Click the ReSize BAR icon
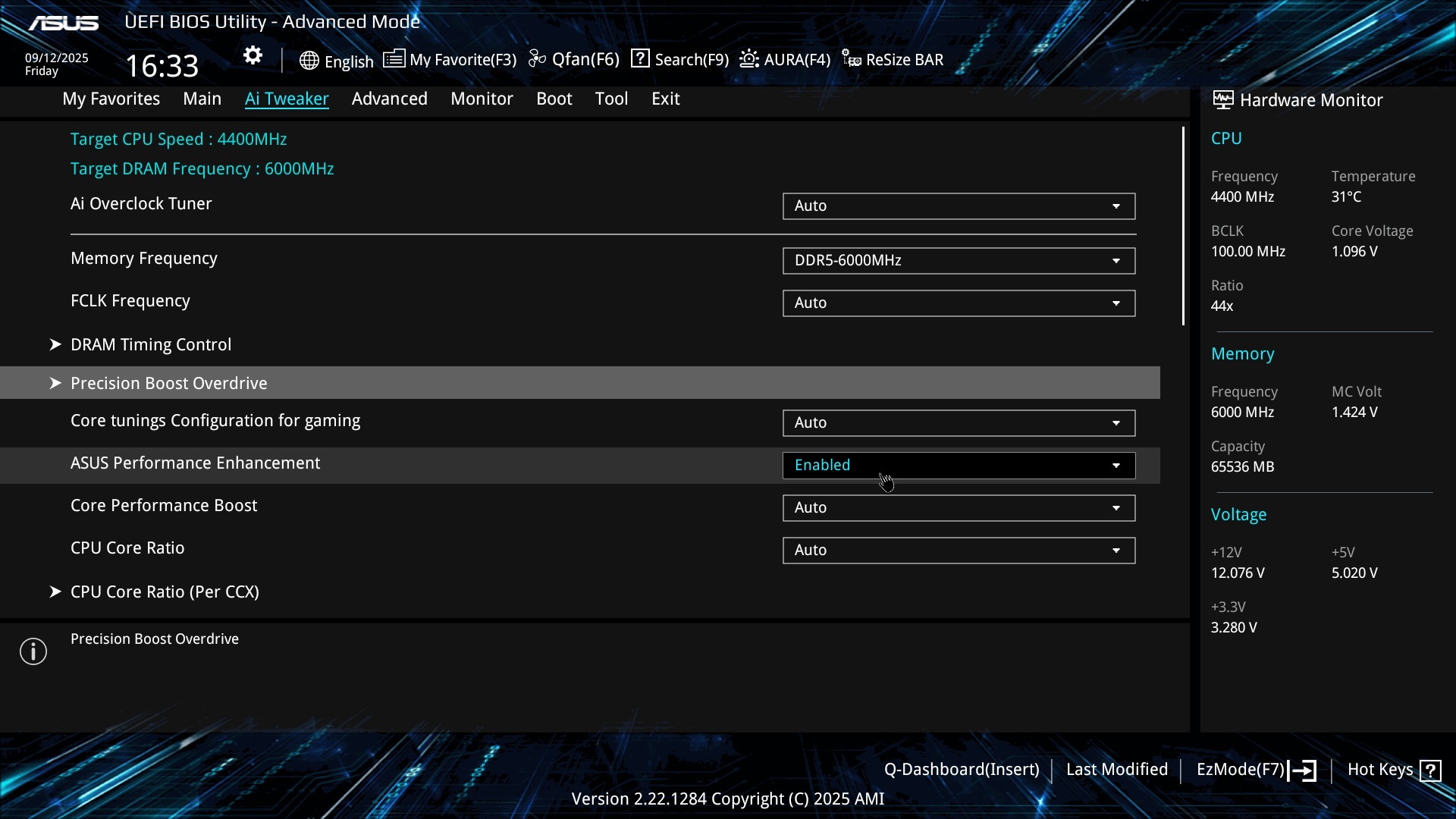Screen dimensions: 1456x819 click(x=852, y=59)
